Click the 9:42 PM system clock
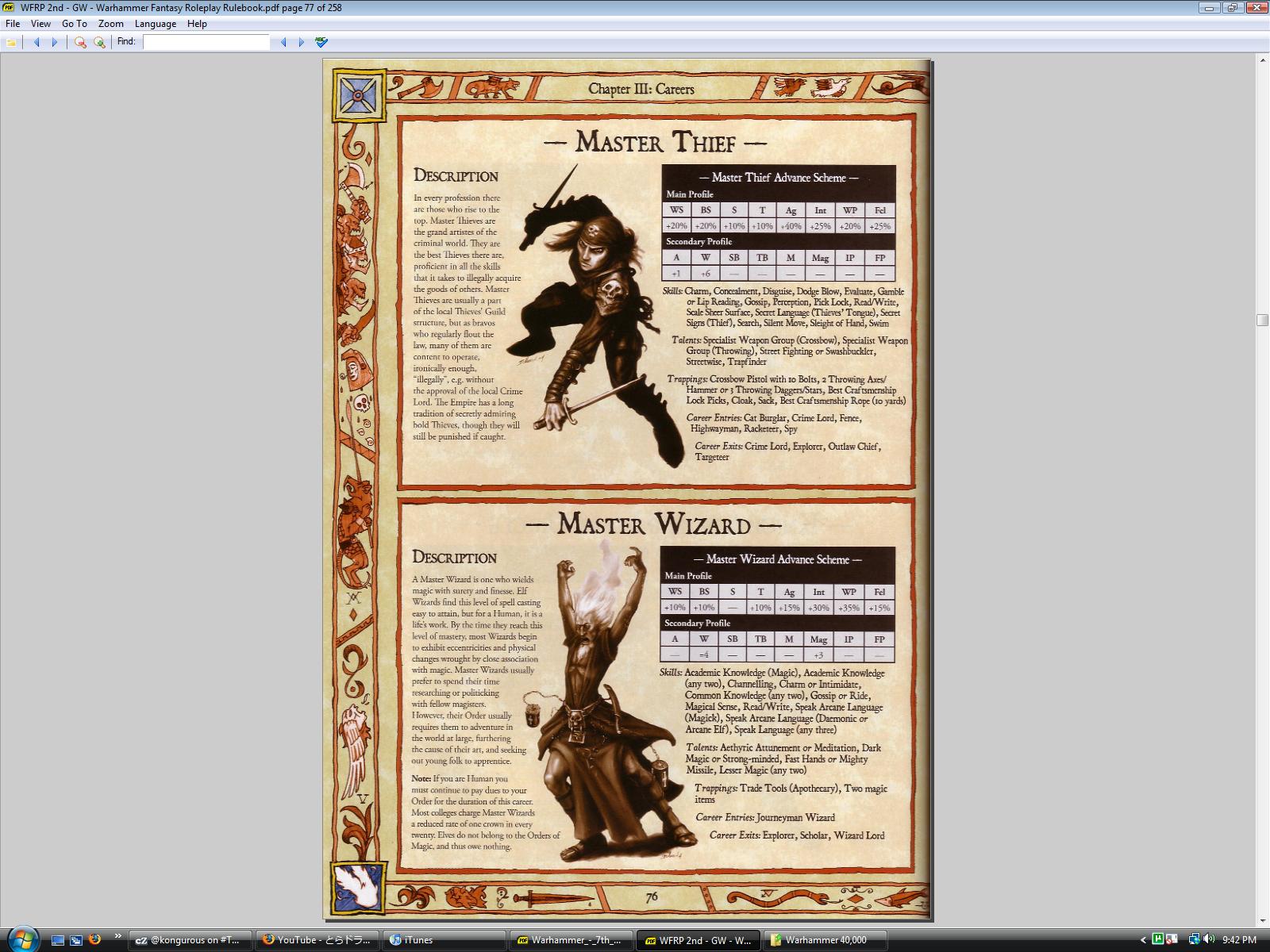 click(1239, 940)
